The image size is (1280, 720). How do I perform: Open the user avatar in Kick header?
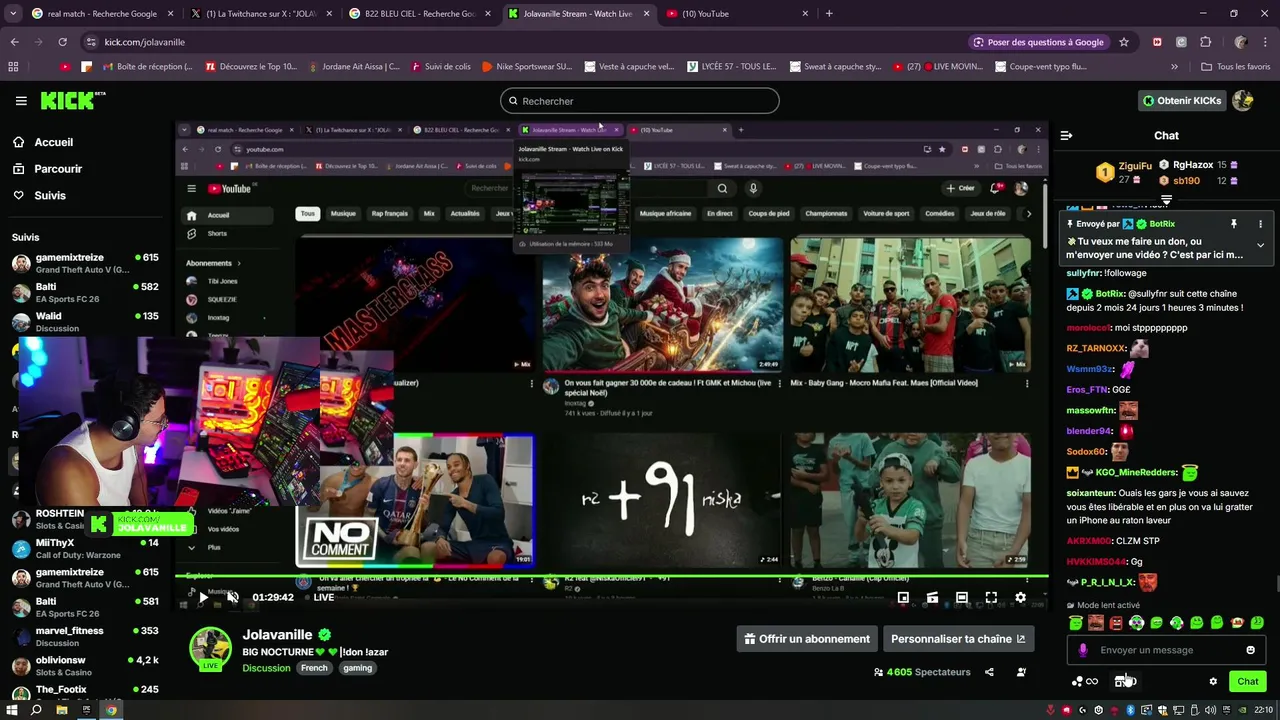click(1243, 100)
